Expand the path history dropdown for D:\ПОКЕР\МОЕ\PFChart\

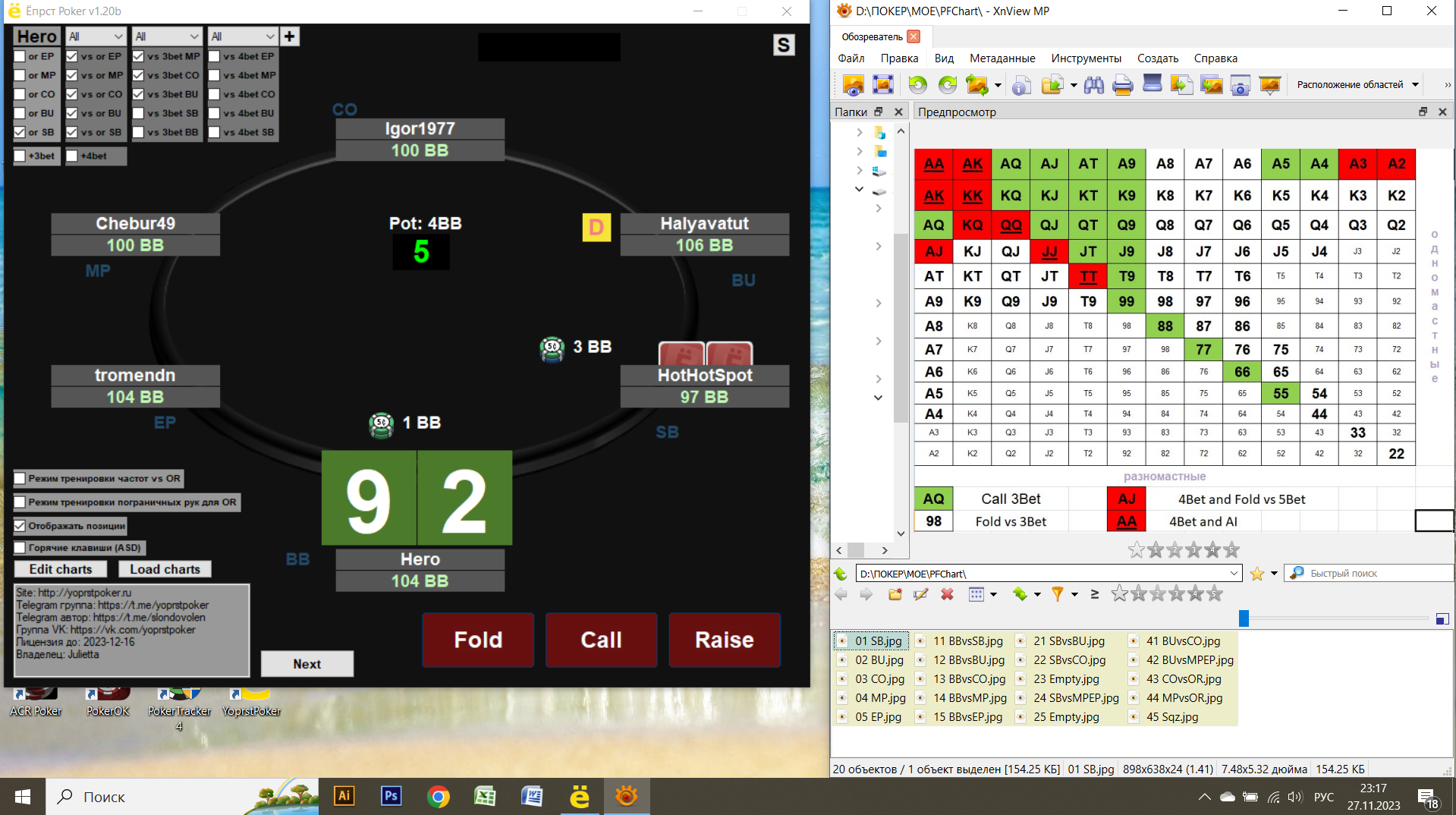coord(1234,574)
